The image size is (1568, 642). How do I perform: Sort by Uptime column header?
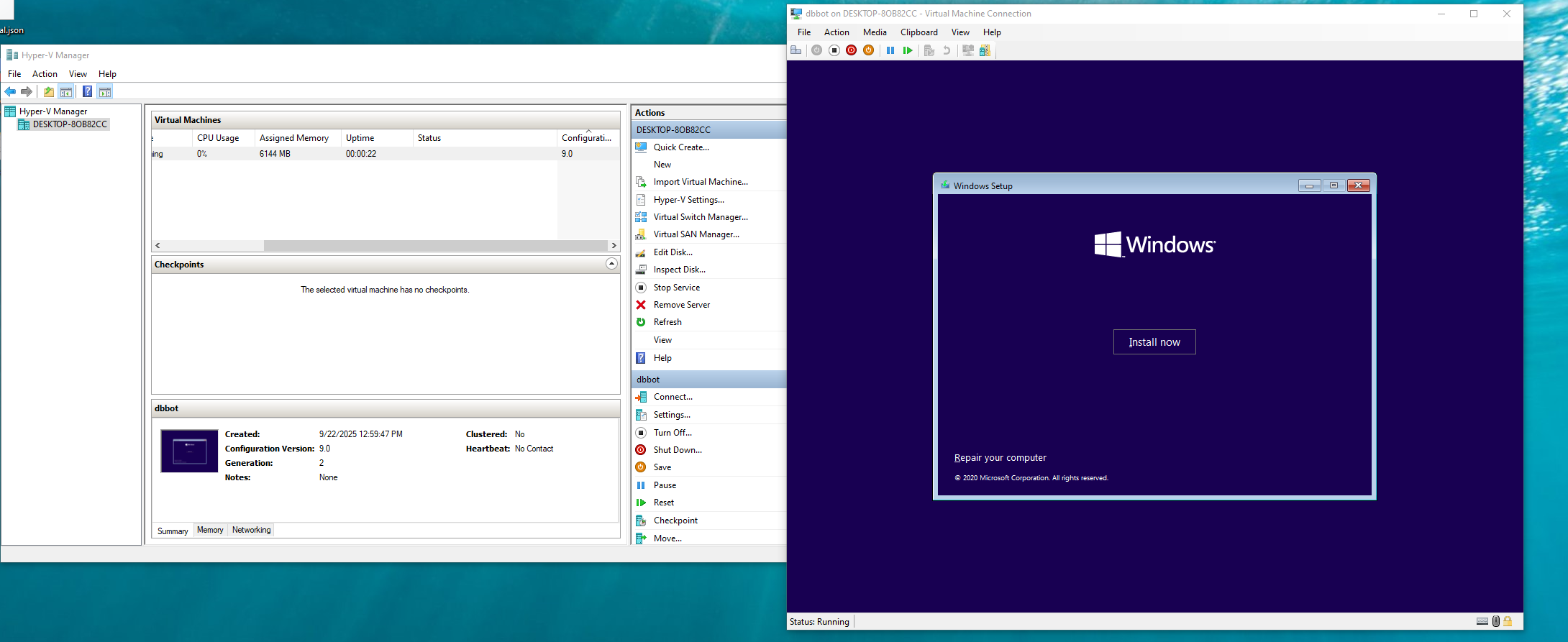pyautogui.click(x=377, y=138)
